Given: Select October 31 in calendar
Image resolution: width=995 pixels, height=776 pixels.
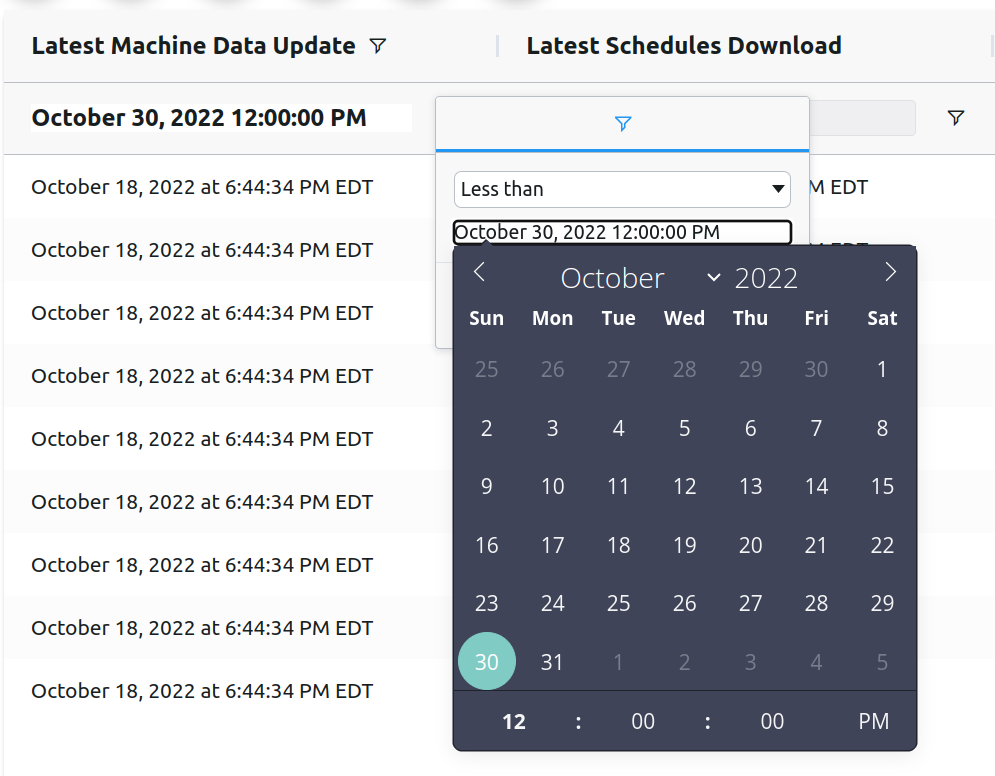Looking at the screenshot, I should [552, 662].
